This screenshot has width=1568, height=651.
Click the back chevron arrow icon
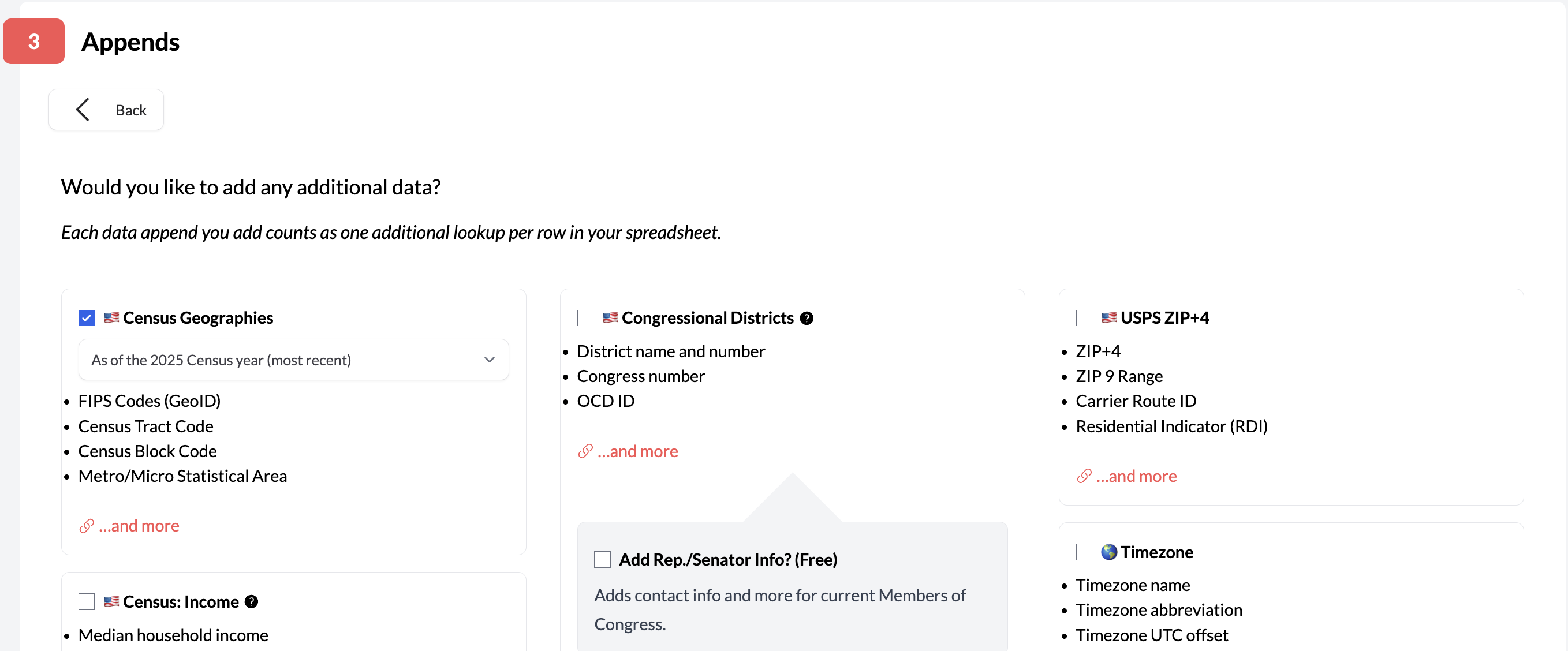pos(83,110)
